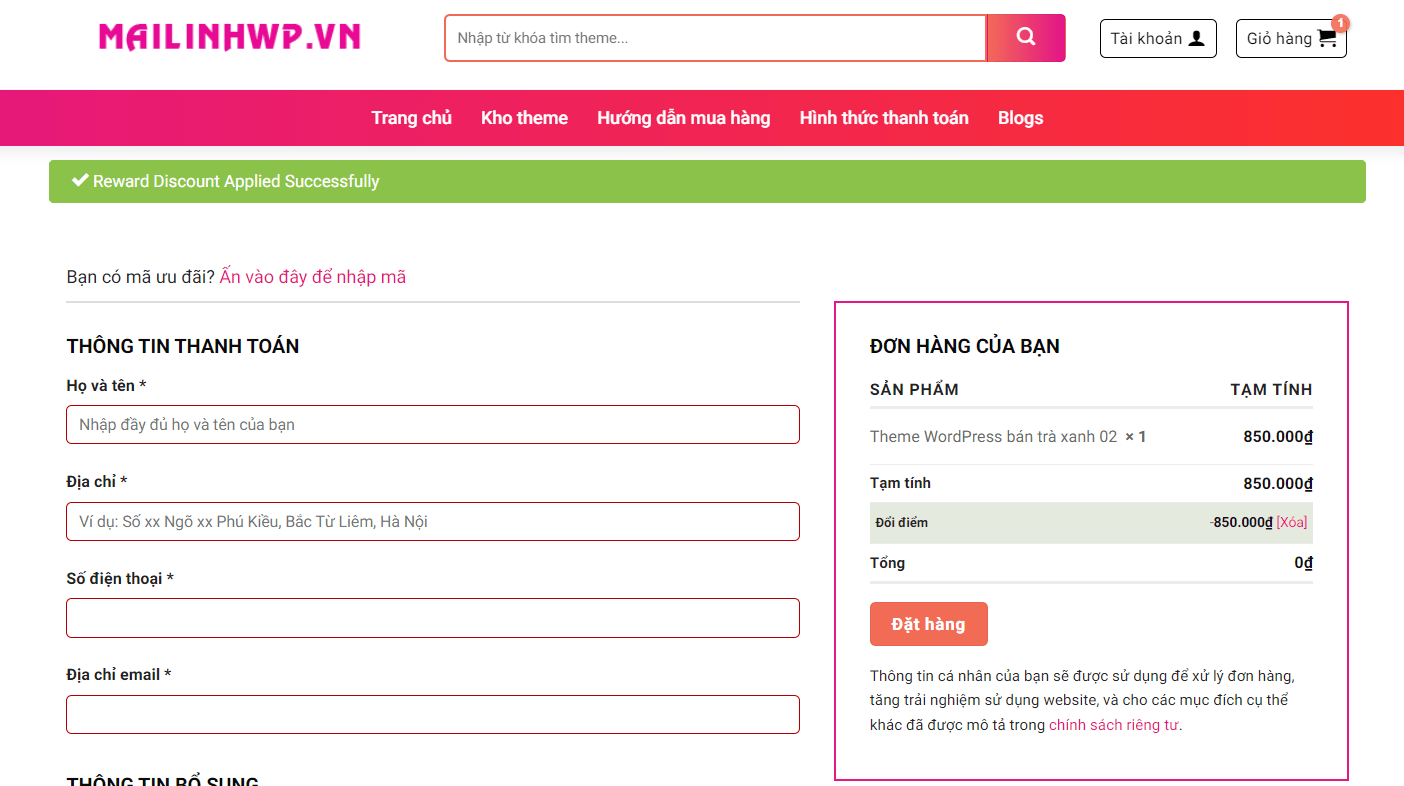The width and height of the screenshot is (1404, 786).
Task: Open the Trang chủ menu item
Action: click(411, 118)
